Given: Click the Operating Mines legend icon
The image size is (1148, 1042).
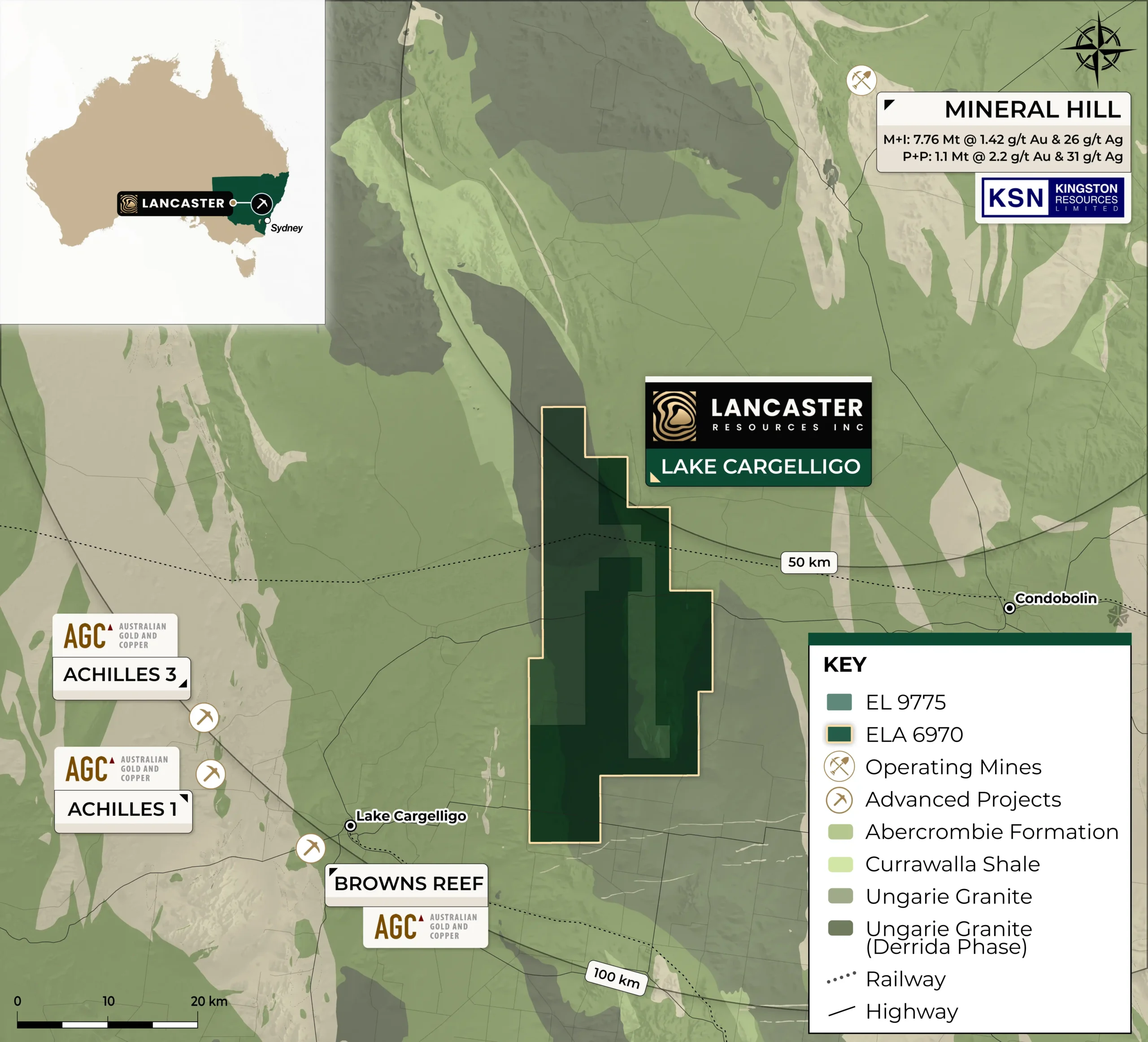Looking at the screenshot, I should click(x=839, y=766).
